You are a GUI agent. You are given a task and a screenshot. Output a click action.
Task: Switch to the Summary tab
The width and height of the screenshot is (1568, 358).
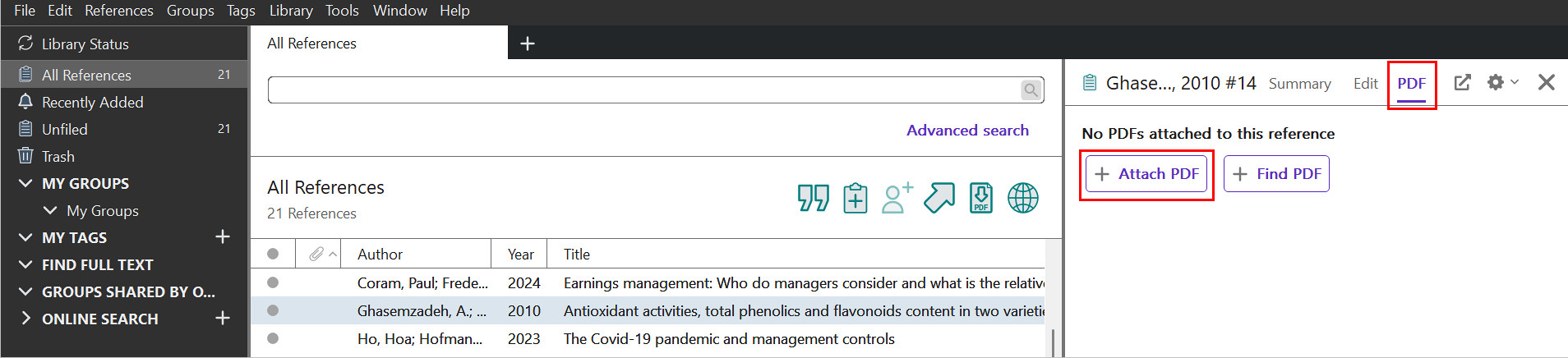[x=1299, y=84]
